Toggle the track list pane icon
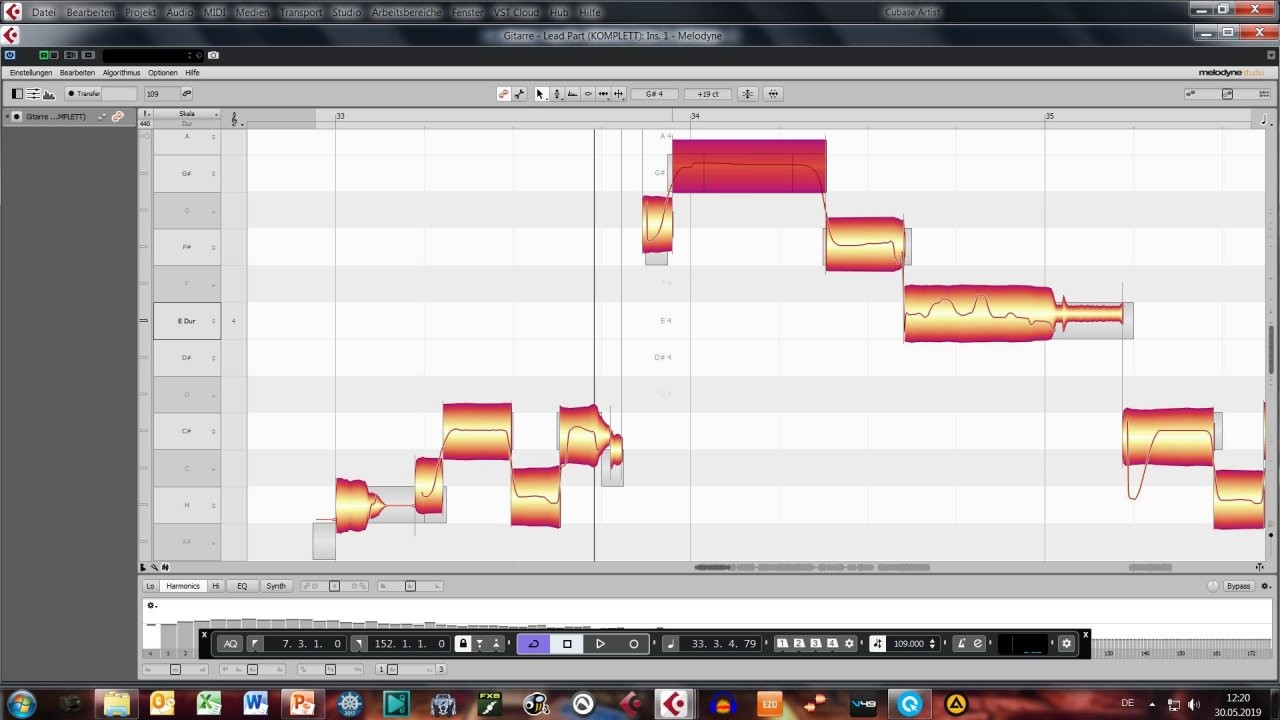The width and height of the screenshot is (1280, 720). pyautogui.click(x=17, y=94)
